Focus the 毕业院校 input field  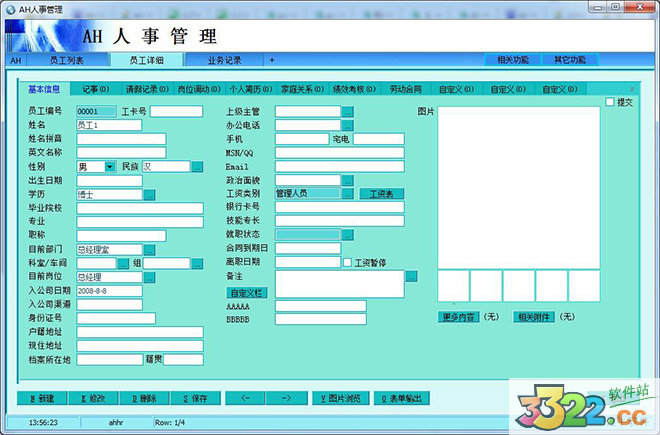tap(140, 208)
